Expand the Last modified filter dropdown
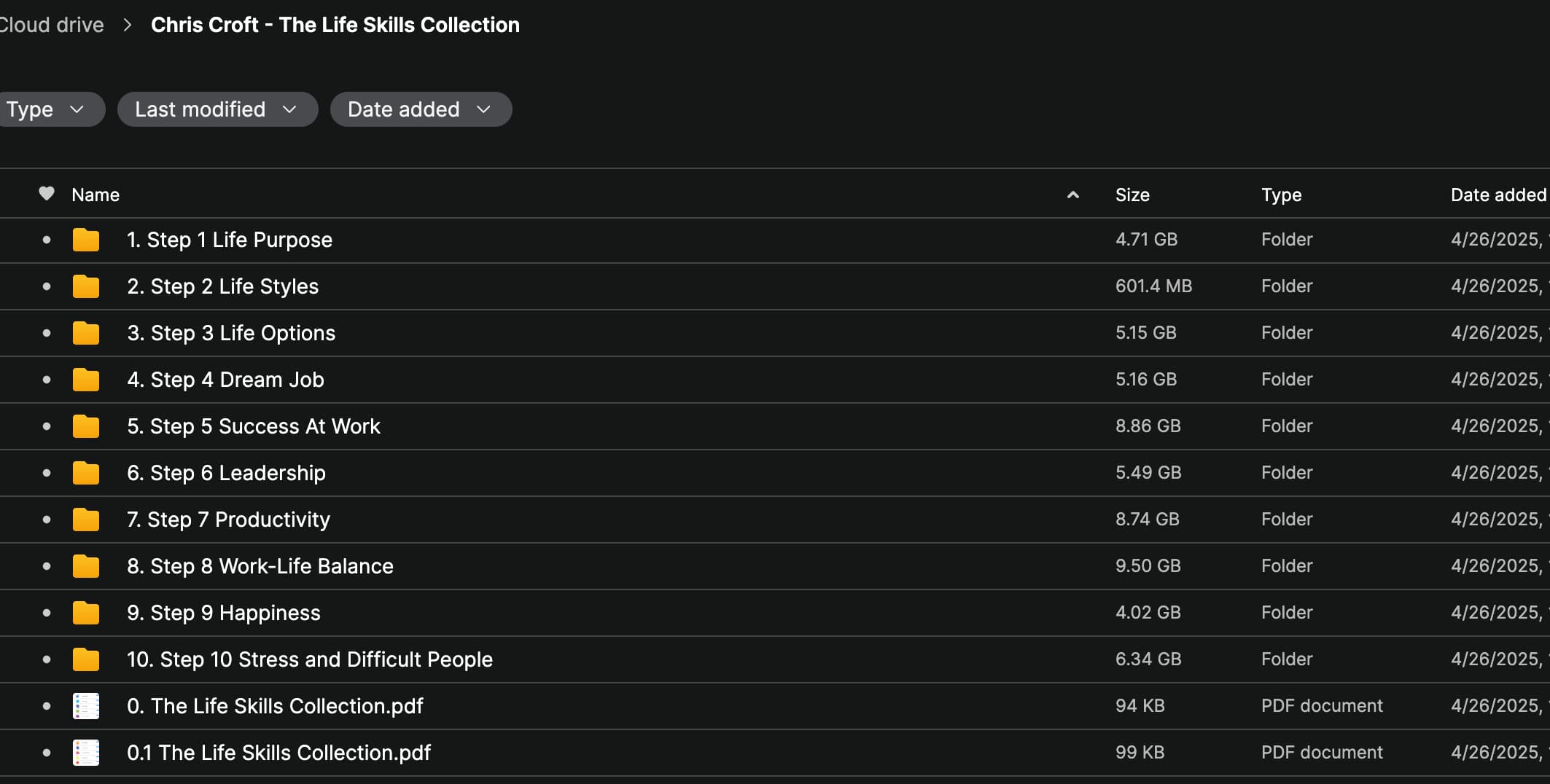Image resolution: width=1550 pixels, height=784 pixels. (x=217, y=109)
